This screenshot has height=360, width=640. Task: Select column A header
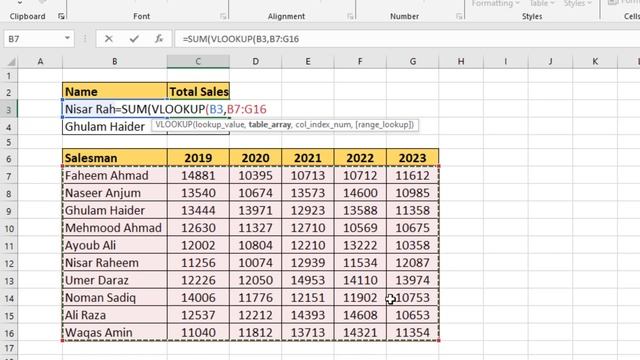40,62
